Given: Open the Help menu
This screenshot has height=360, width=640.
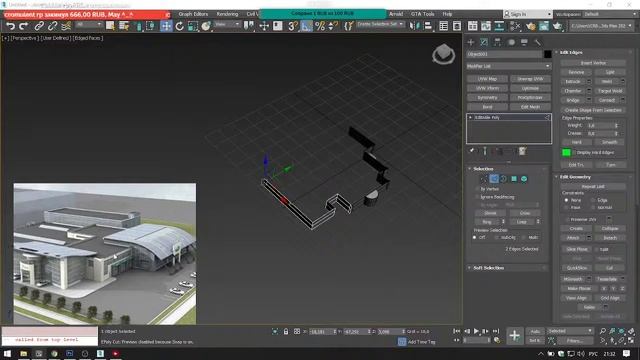Looking at the screenshot, I should (x=447, y=14).
